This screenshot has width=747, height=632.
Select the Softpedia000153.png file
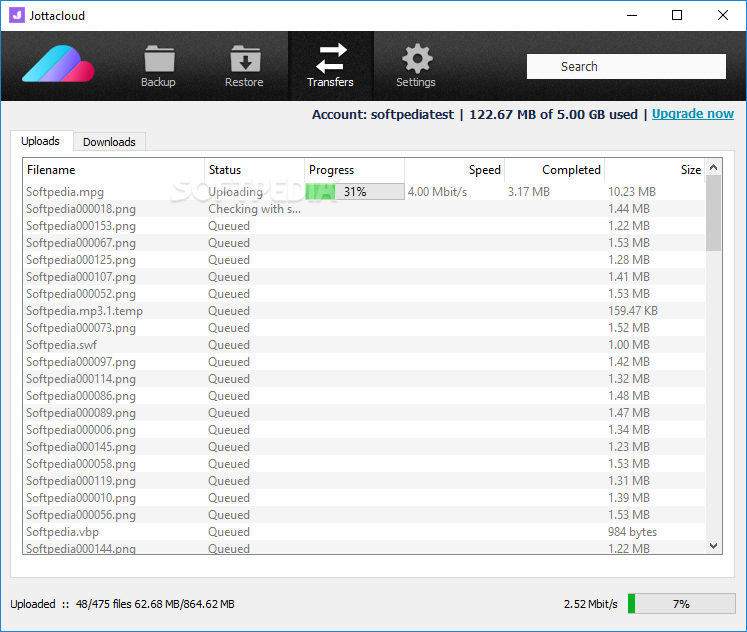click(x=81, y=226)
